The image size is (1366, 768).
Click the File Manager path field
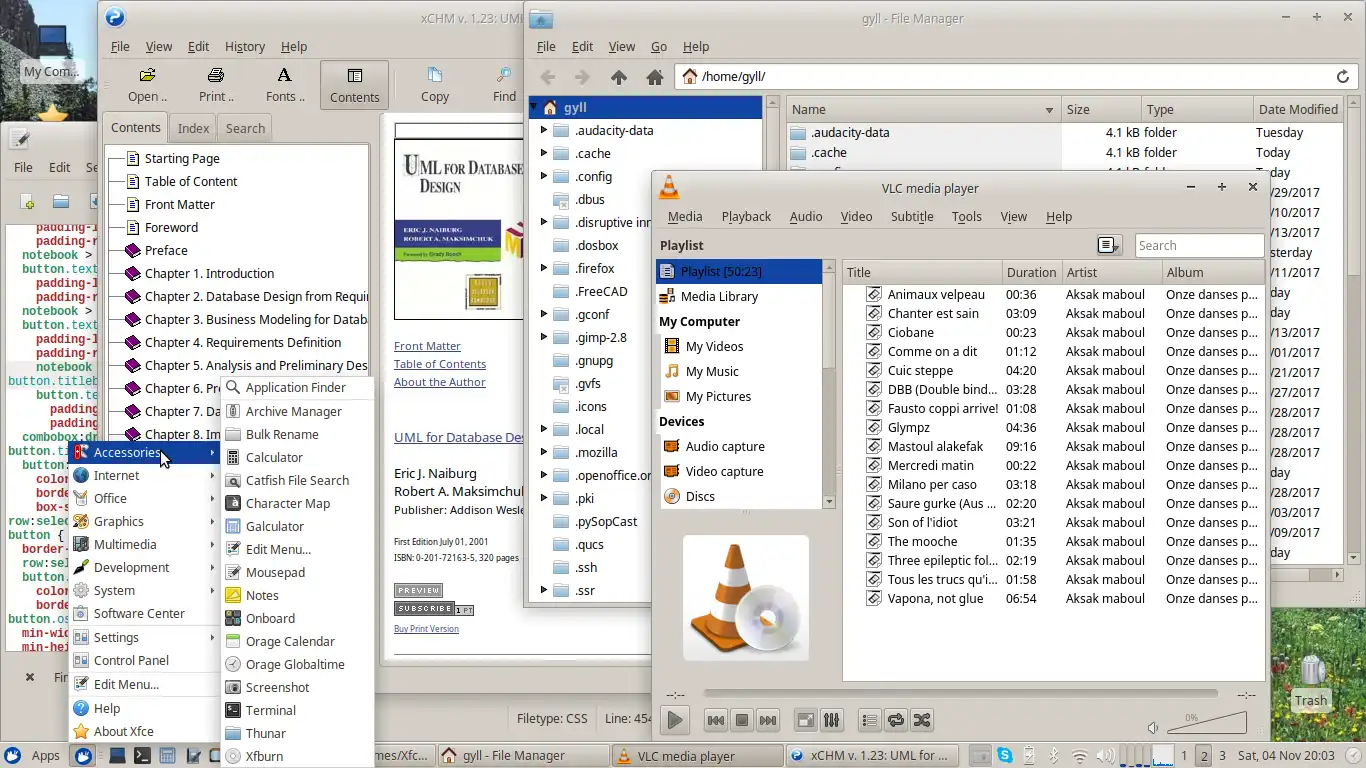[1017, 76]
